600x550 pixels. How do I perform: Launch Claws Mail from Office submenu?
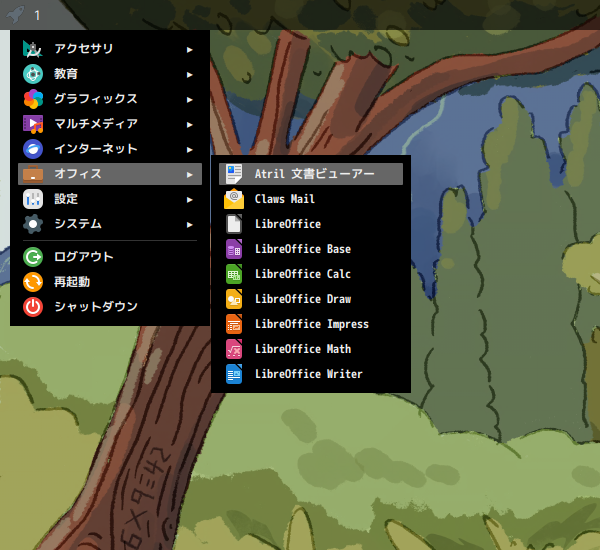tap(311, 199)
